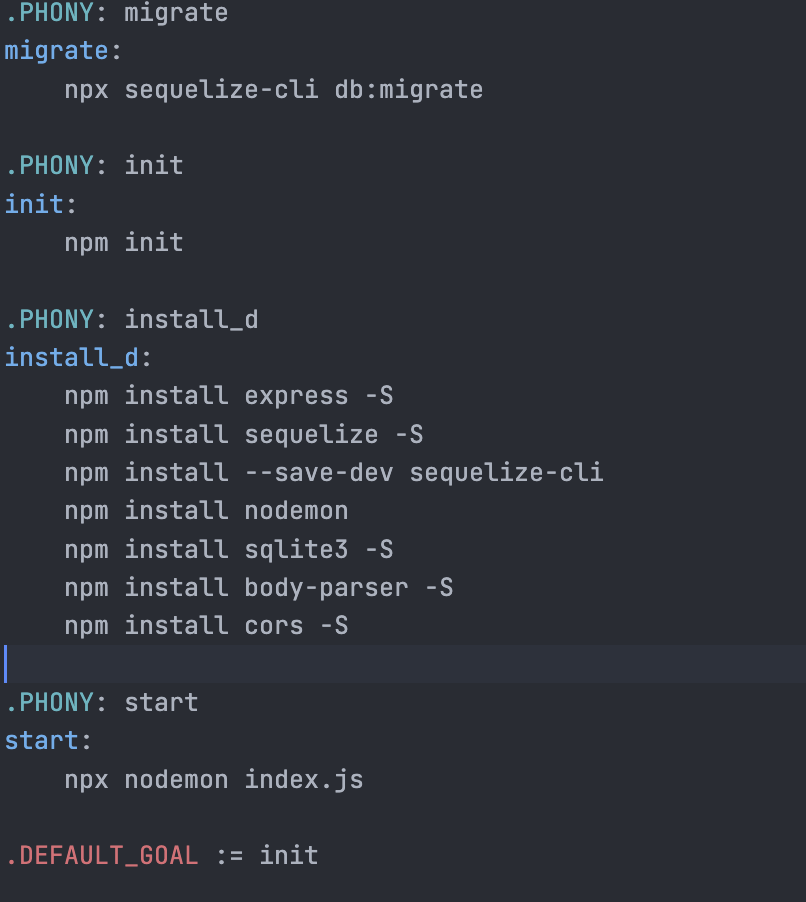Screen dimensions: 806x902
Task: Click the '.PHONY: start' declaration
Action: tap(101, 703)
